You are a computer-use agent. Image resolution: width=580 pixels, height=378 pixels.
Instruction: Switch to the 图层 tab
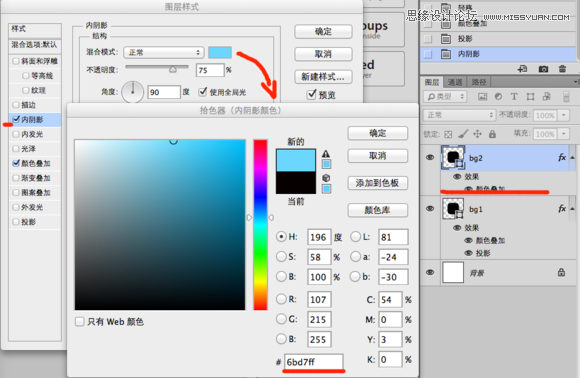pyautogui.click(x=432, y=82)
